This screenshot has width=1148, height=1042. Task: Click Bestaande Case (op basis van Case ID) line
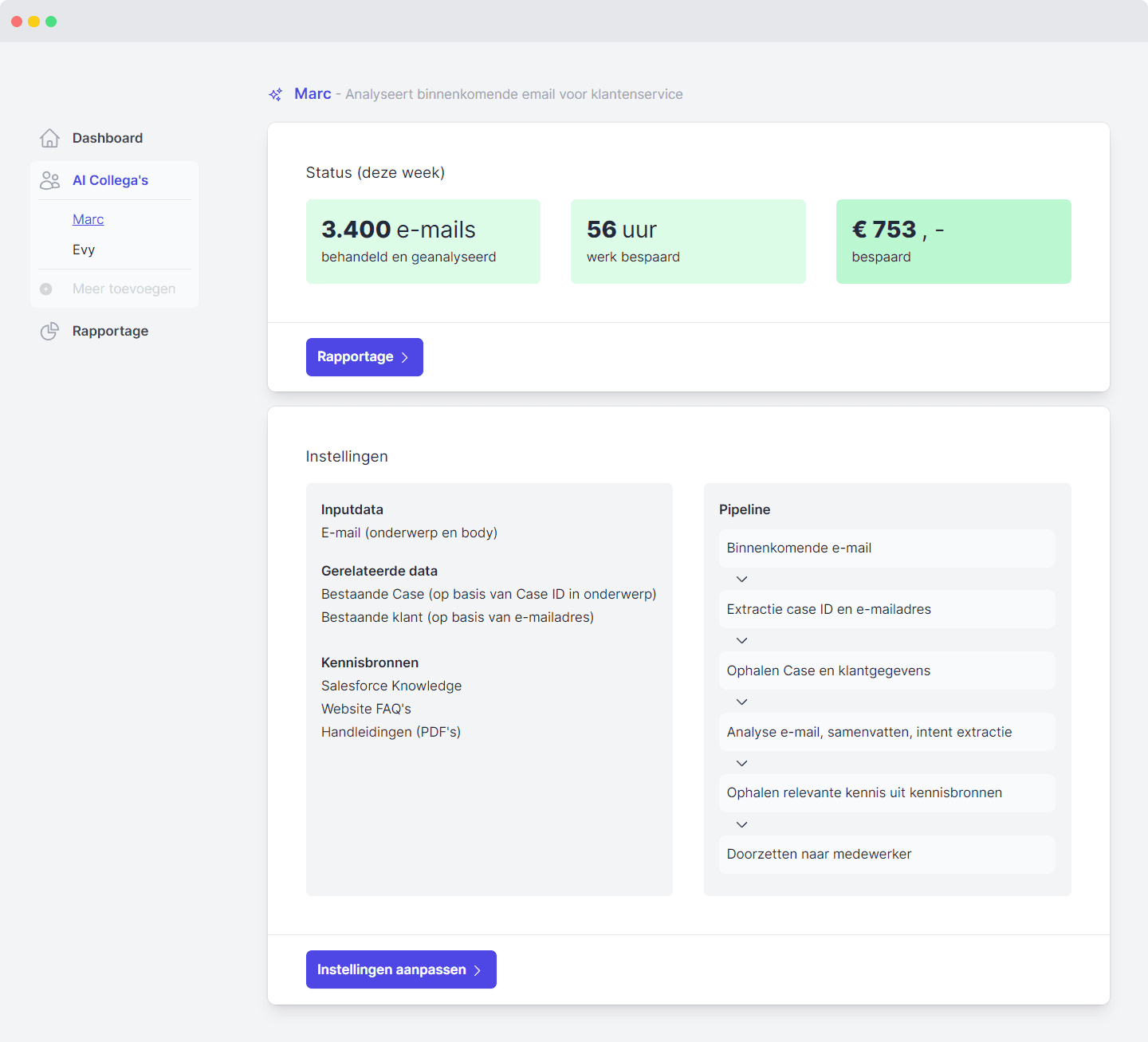click(x=489, y=594)
